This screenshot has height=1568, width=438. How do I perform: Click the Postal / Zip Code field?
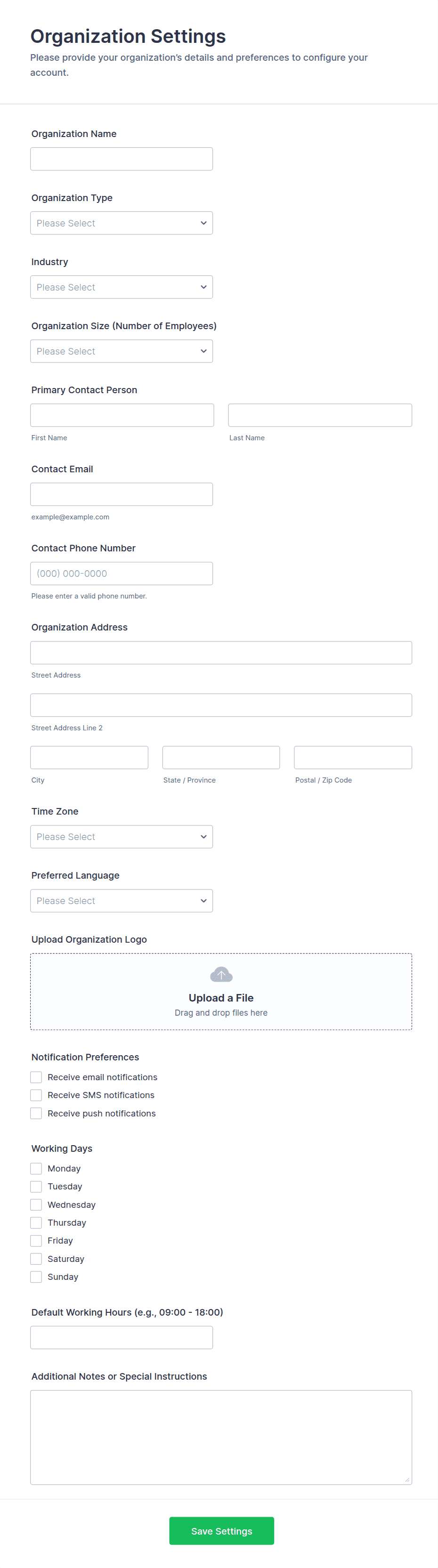pos(353,757)
